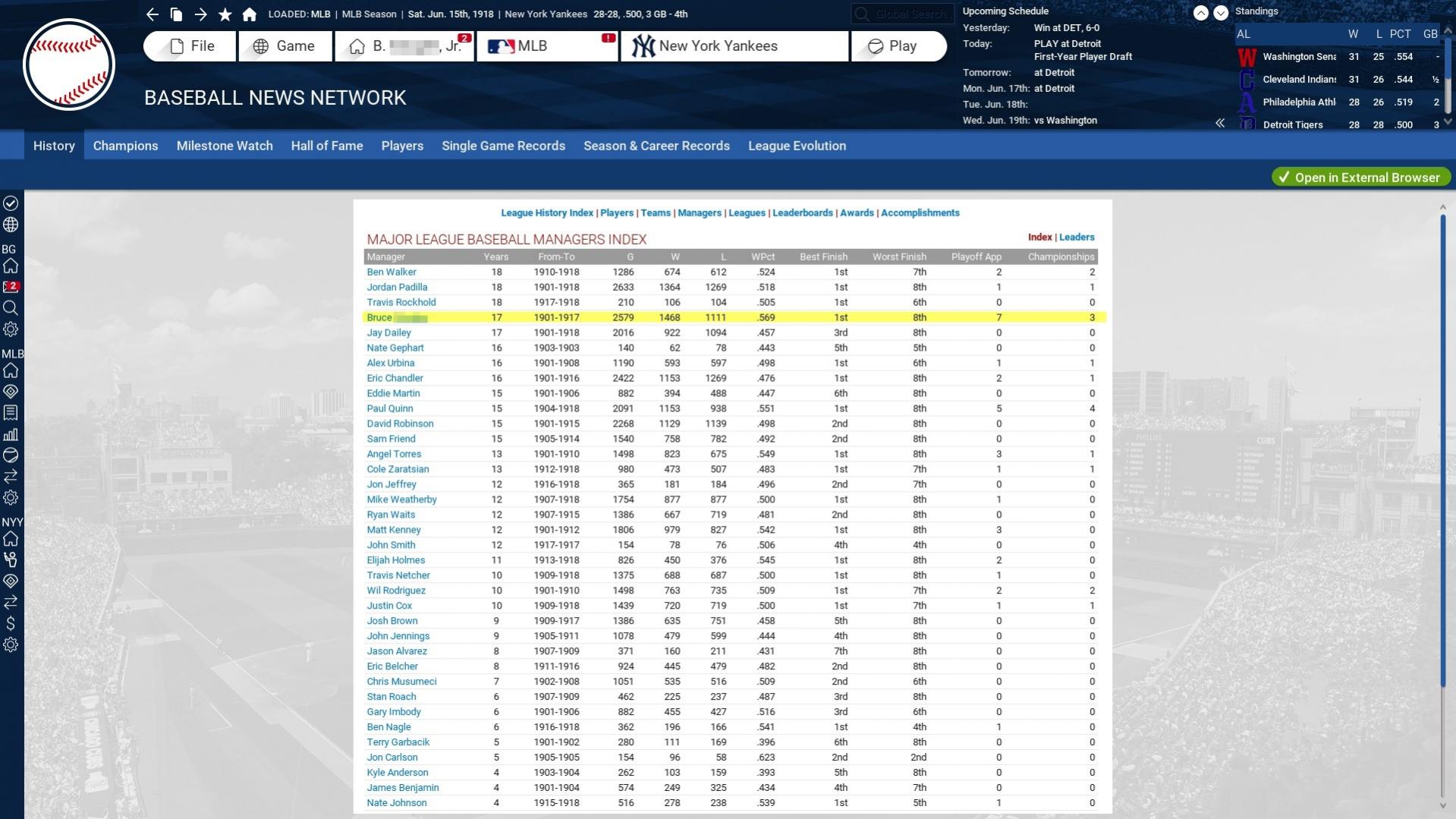Follow the Awards link

tap(857, 213)
